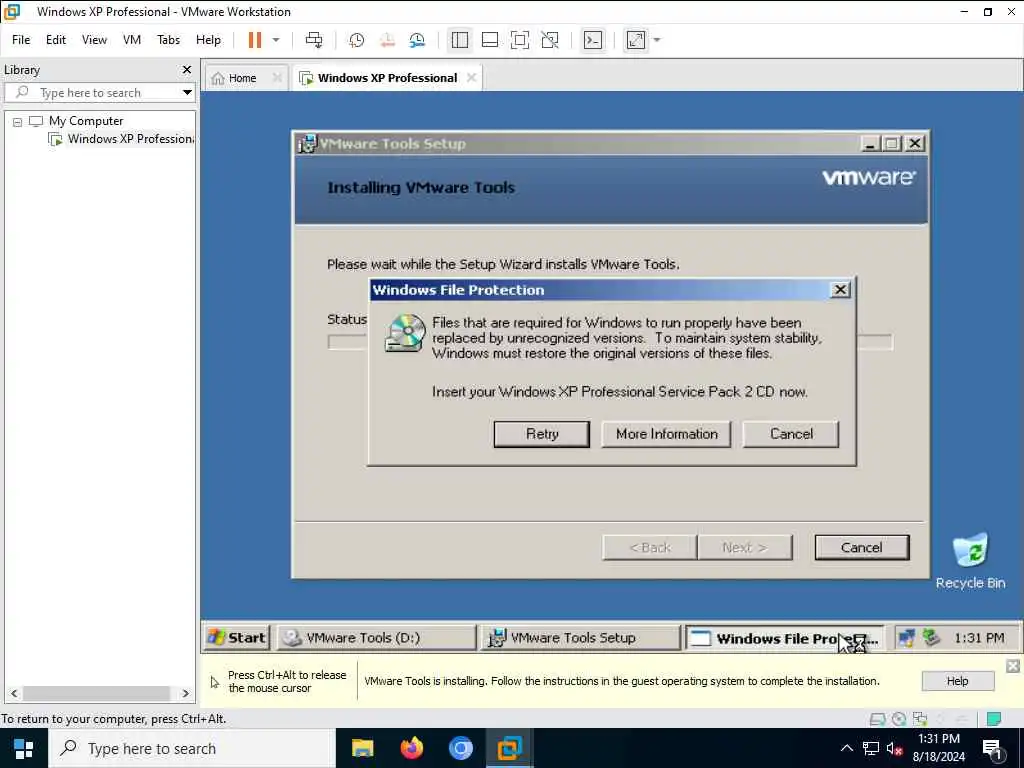
Task: Select Windows XP Professional in the library tree
Action: [x=130, y=139]
